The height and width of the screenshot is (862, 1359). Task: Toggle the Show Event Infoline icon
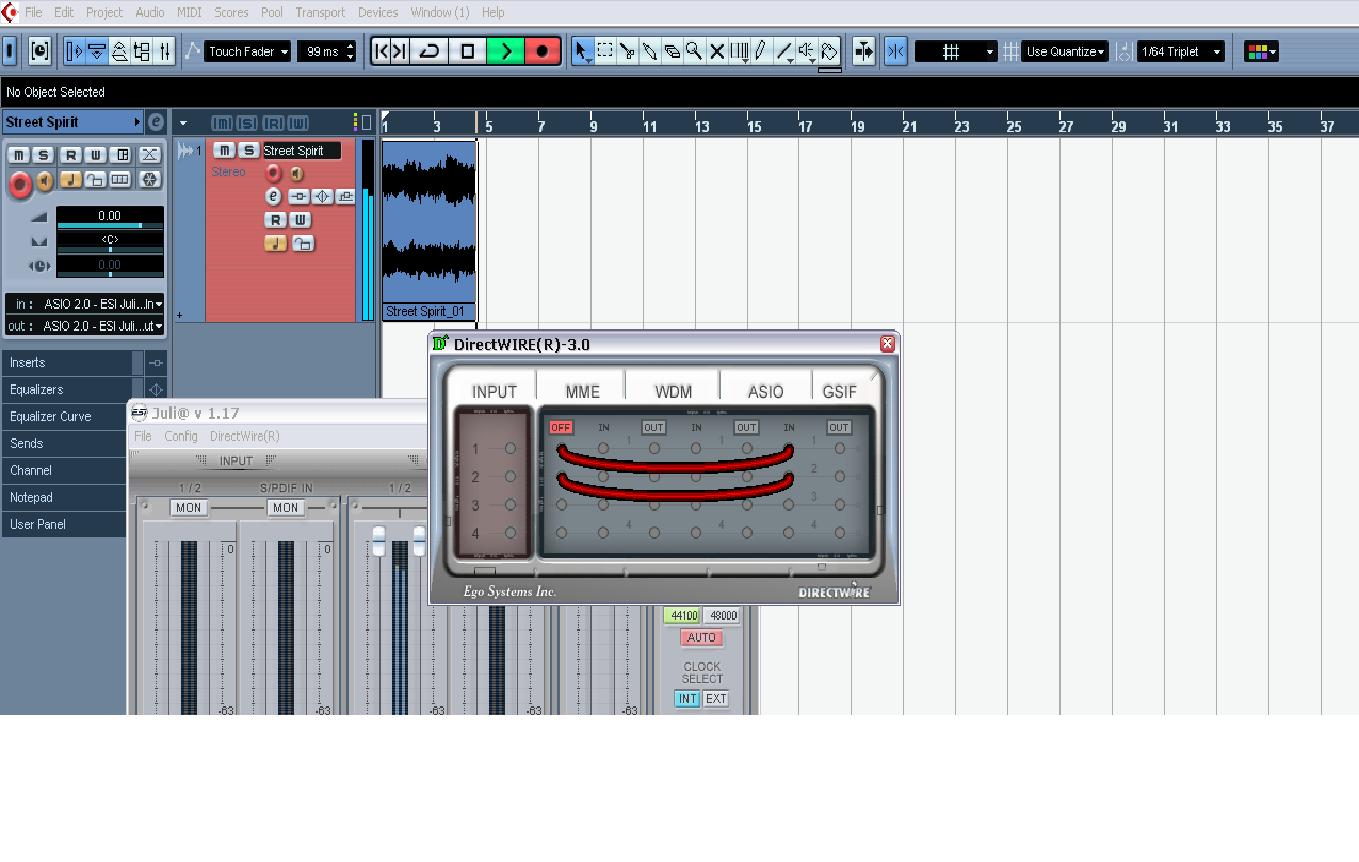click(x=97, y=51)
